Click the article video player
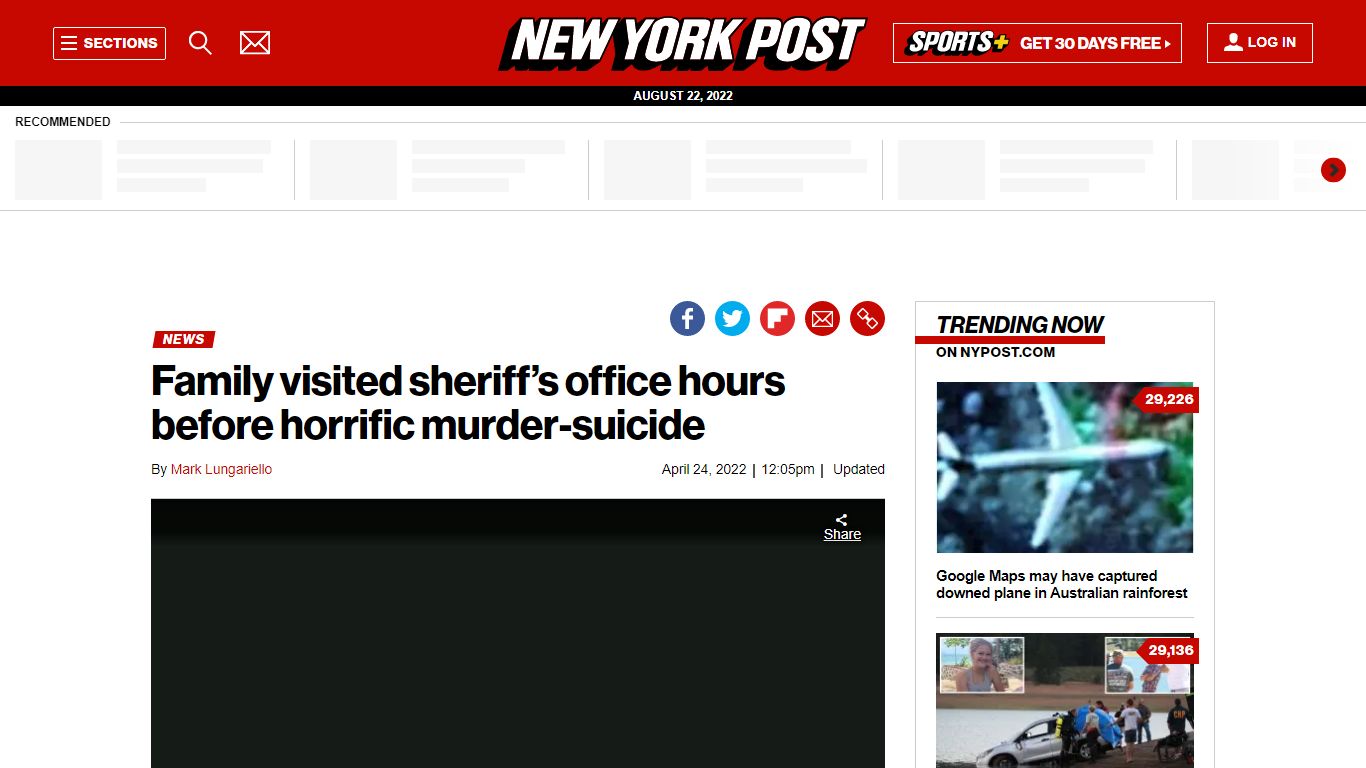The width and height of the screenshot is (1366, 768). (x=518, y=633)
